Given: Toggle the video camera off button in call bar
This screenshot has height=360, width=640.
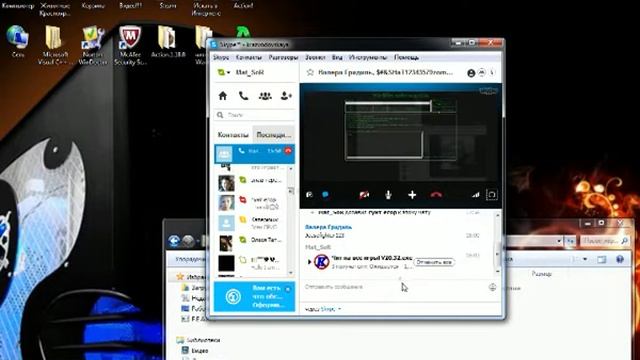Looking at the screenshot, I should (x=364, y=195).
